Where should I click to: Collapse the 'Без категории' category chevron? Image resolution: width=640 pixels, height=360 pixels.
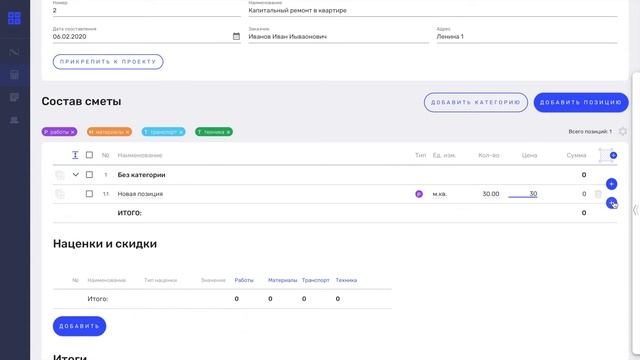[76, 175]
